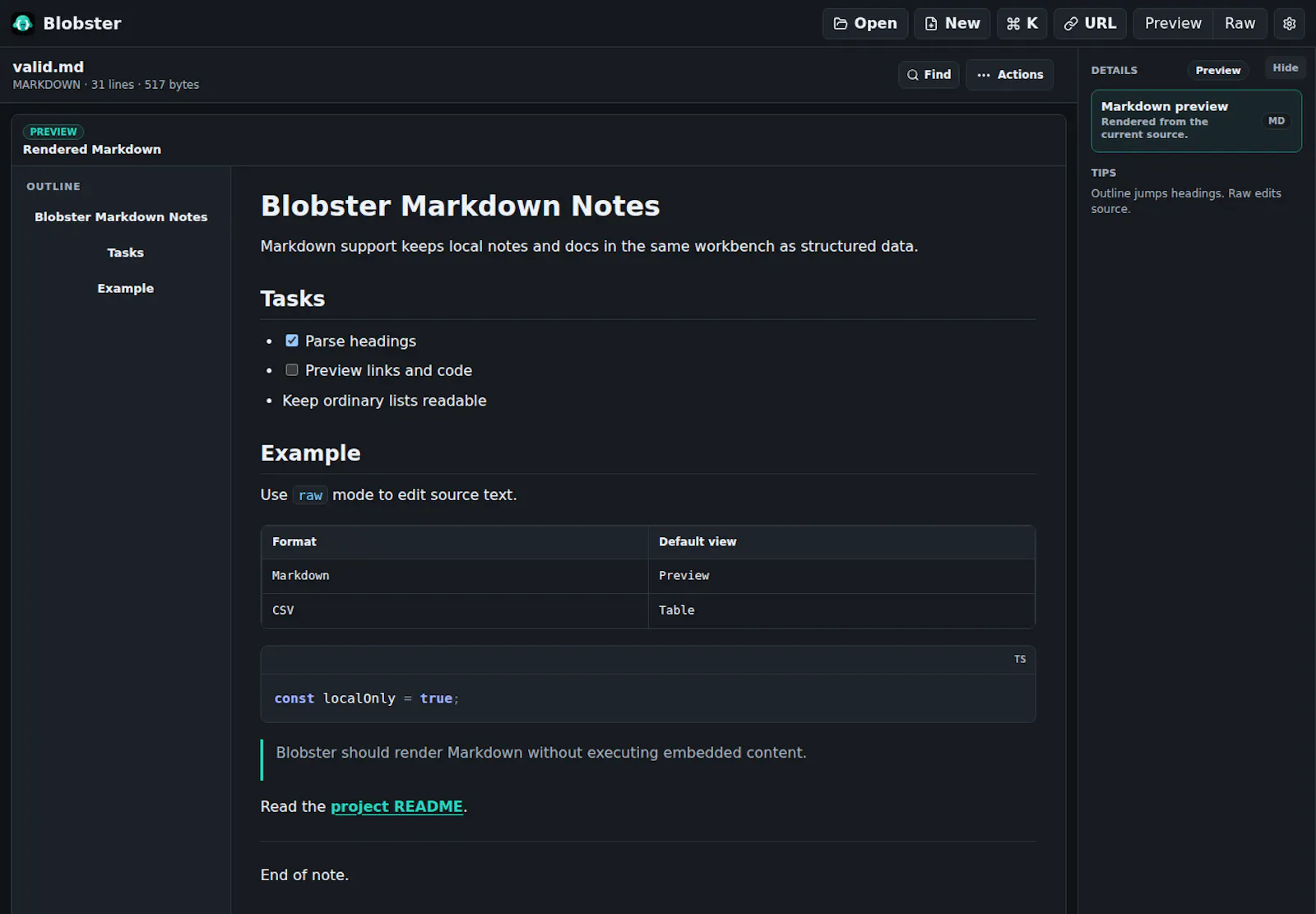Select the Markdown table cell
Image resolution: width=1316 pixels, height=914 pixels.
tap(454, 576)
